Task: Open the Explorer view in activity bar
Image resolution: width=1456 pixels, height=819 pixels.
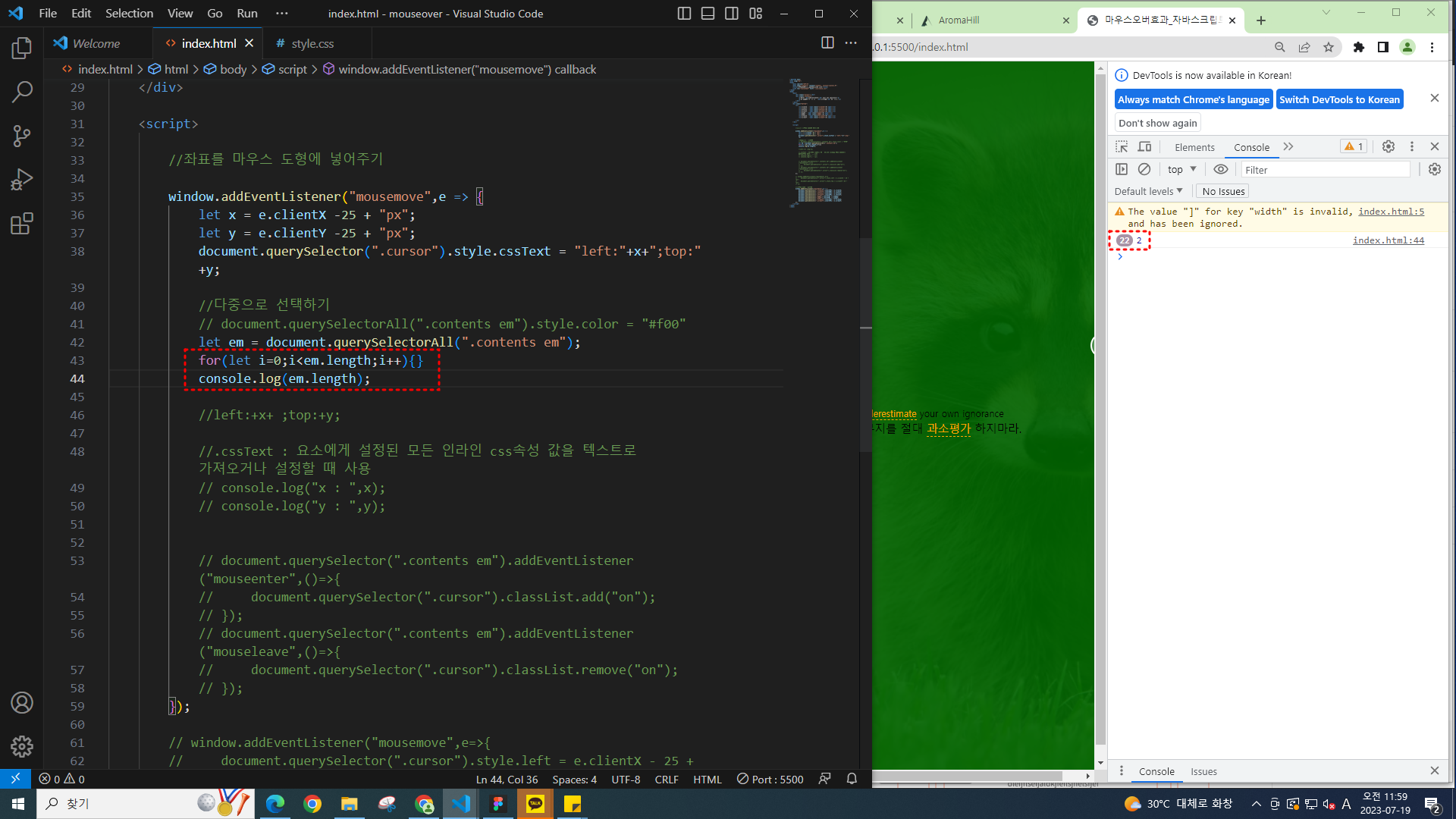Action: 21,49
